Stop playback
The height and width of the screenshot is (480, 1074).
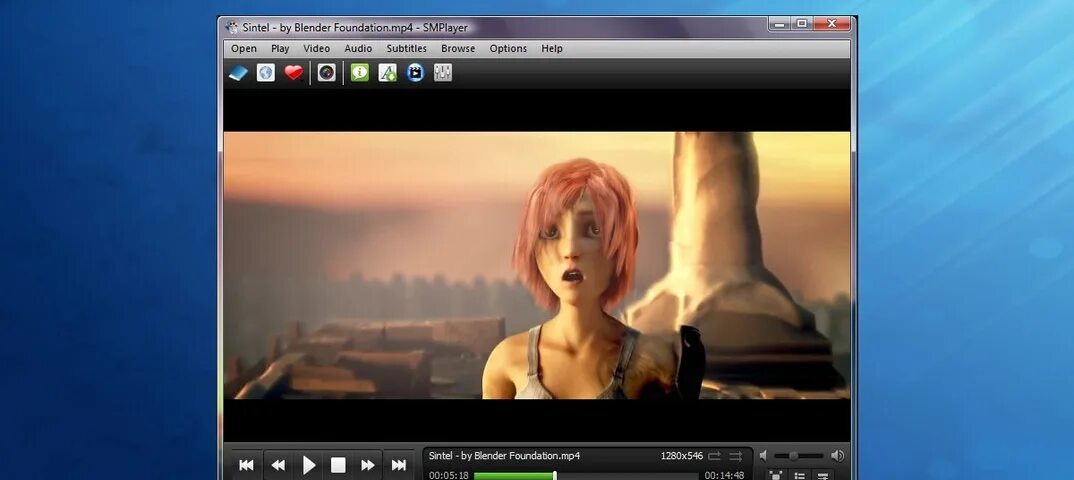(338, 466)
